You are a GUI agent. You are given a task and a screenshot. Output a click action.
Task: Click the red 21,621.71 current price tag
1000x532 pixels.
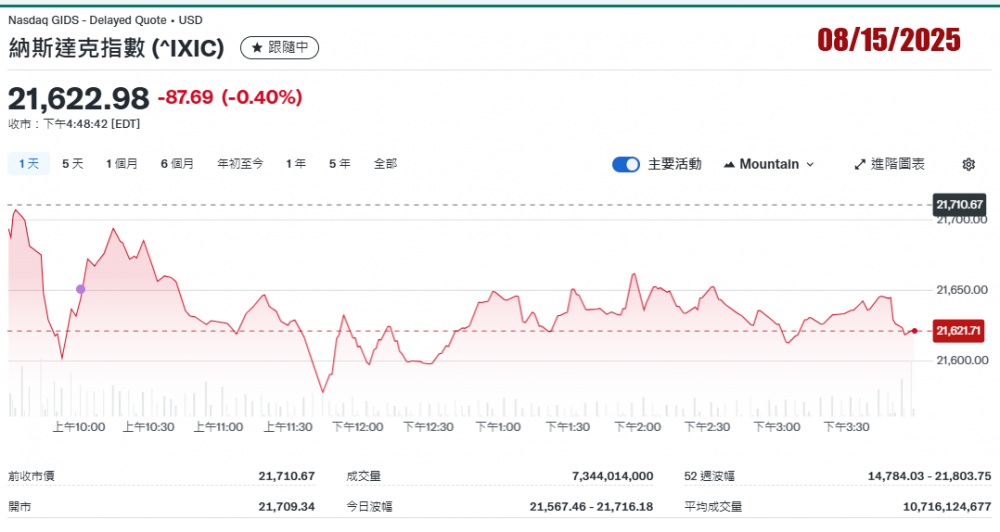(959, 330)
